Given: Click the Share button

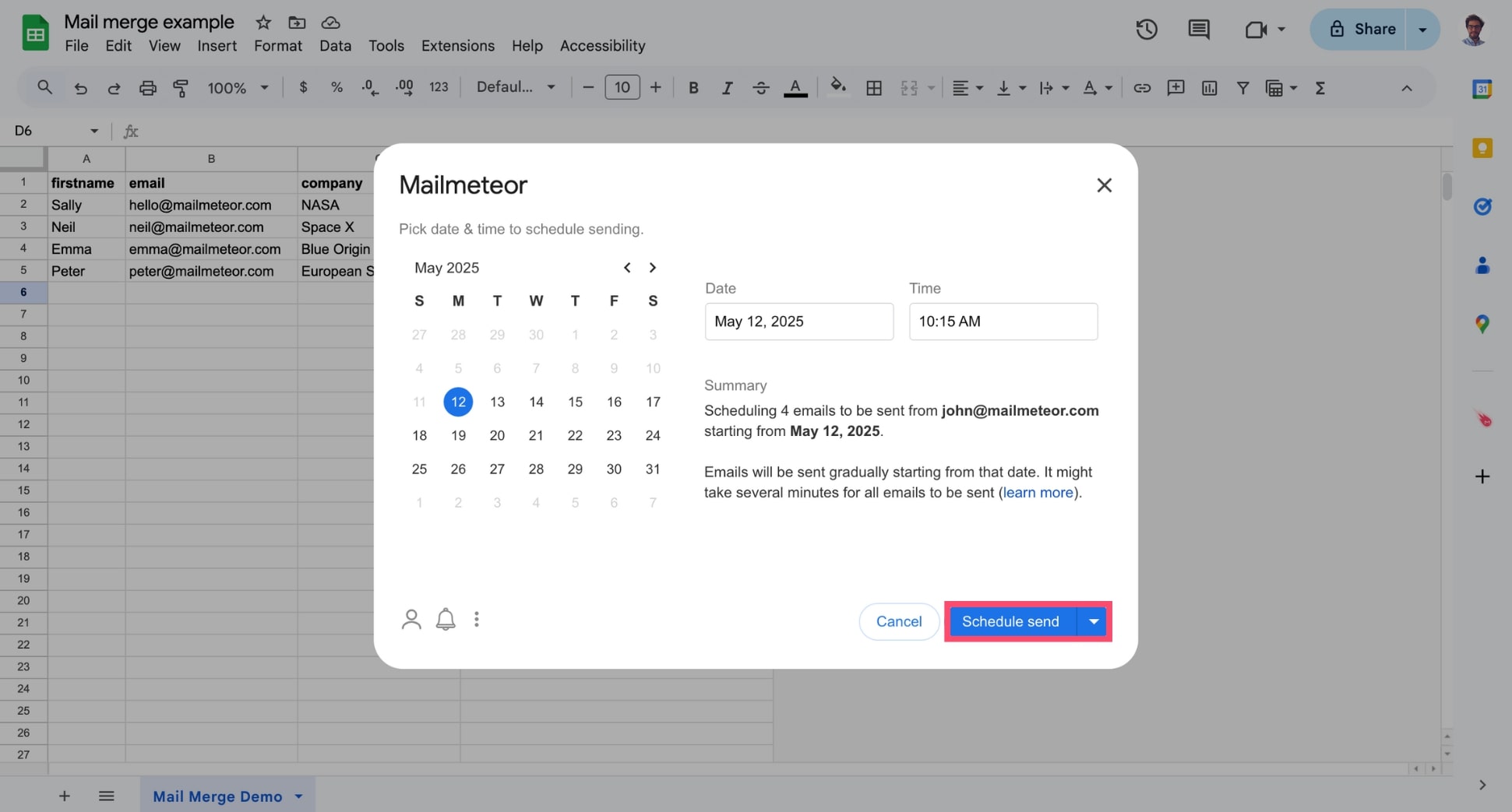Looking at the screenshot, I should 1362,30.
